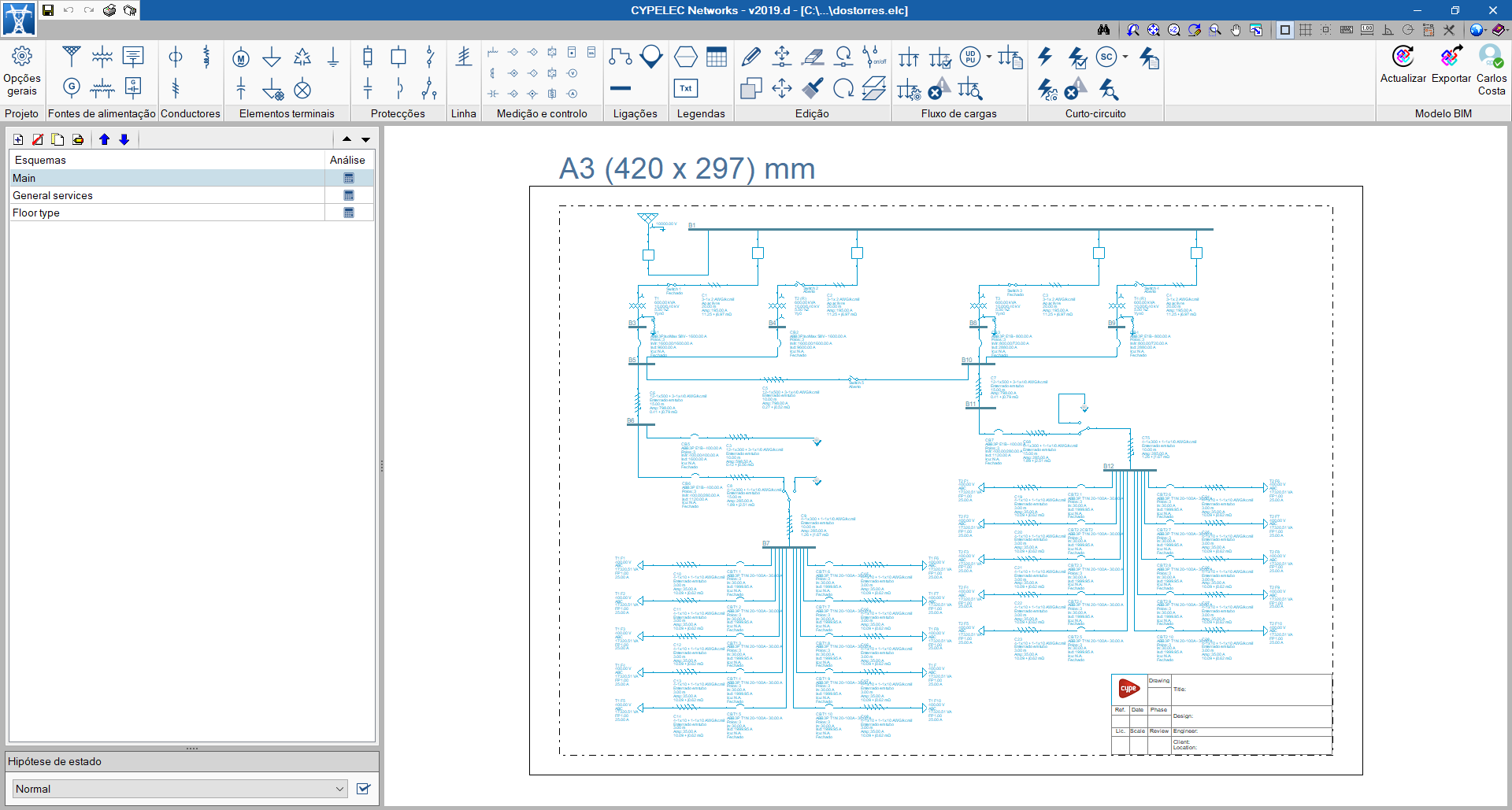Toggle orthogonal mode
1512x810 pixels.
tap(1388, 30)
